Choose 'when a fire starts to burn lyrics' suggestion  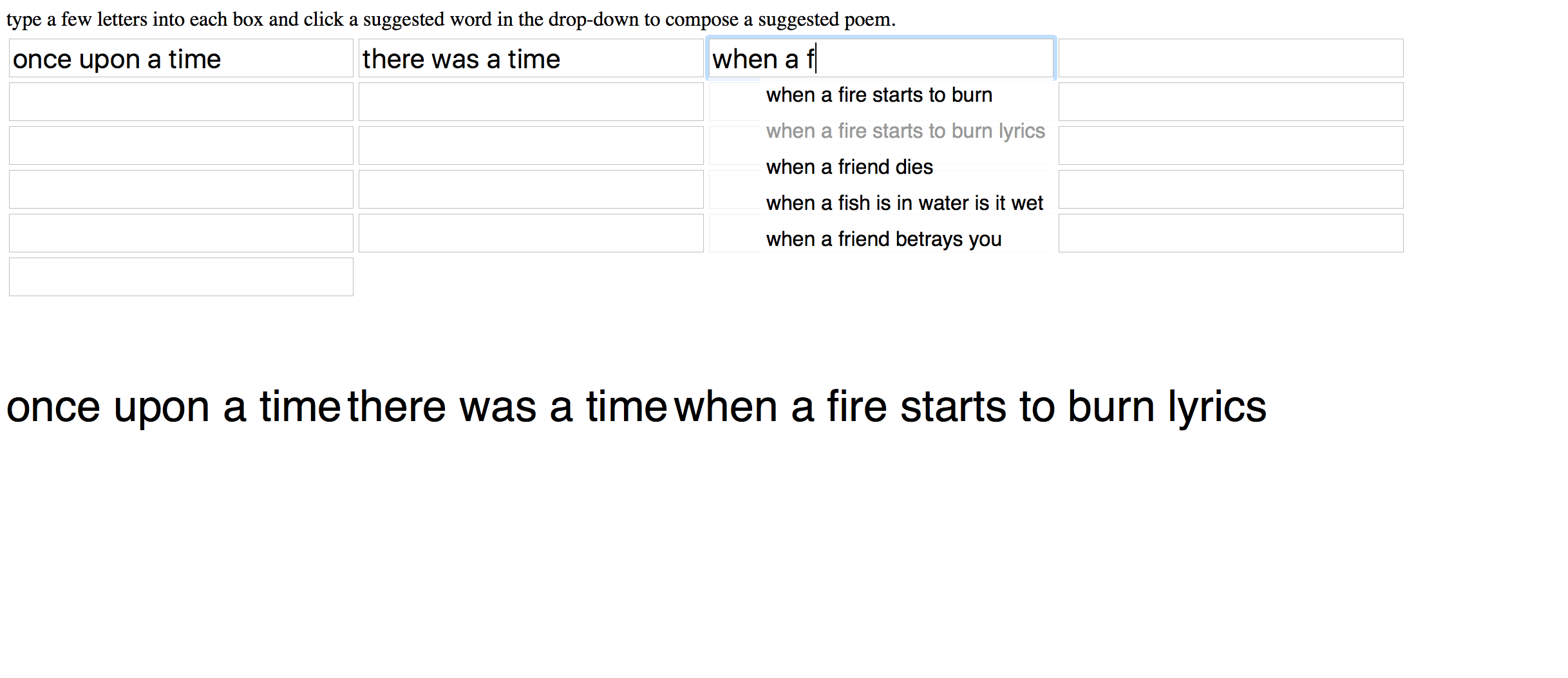[x=907, y=131]
